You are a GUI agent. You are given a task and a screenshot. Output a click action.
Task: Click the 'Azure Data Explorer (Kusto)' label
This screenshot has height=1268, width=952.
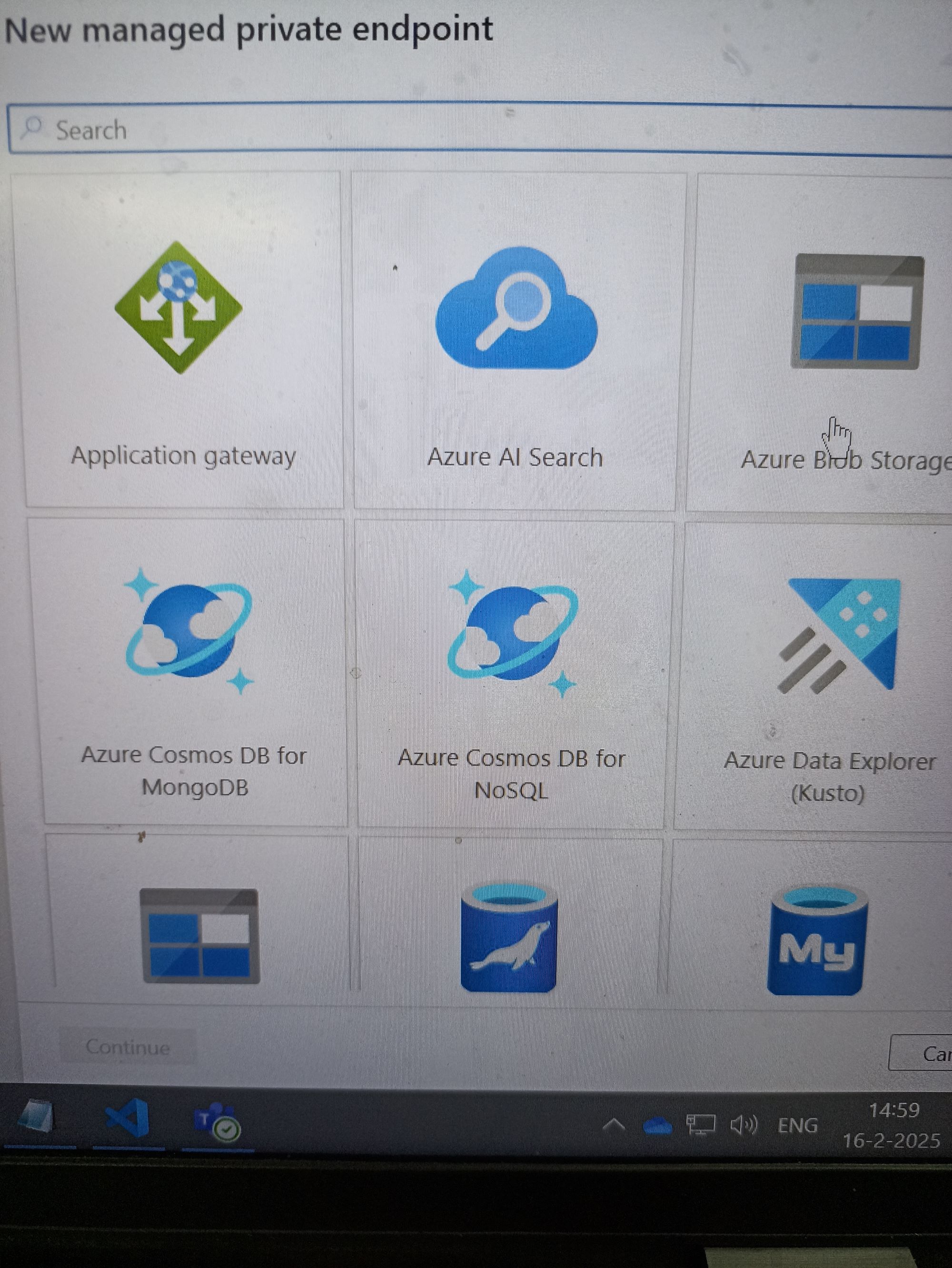(x=829, y=777)
